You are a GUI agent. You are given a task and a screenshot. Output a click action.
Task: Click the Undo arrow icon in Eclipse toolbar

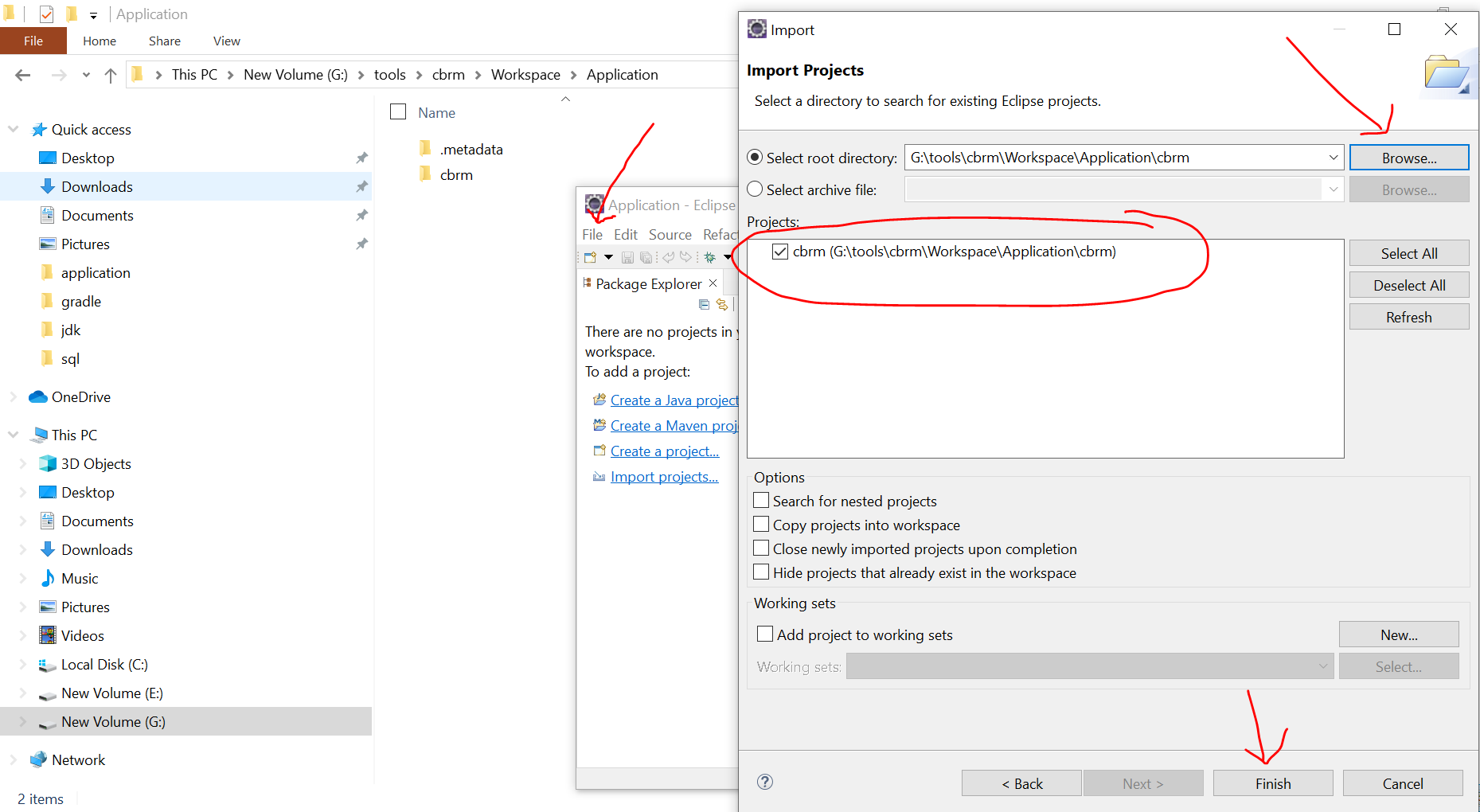pos(669,257)
